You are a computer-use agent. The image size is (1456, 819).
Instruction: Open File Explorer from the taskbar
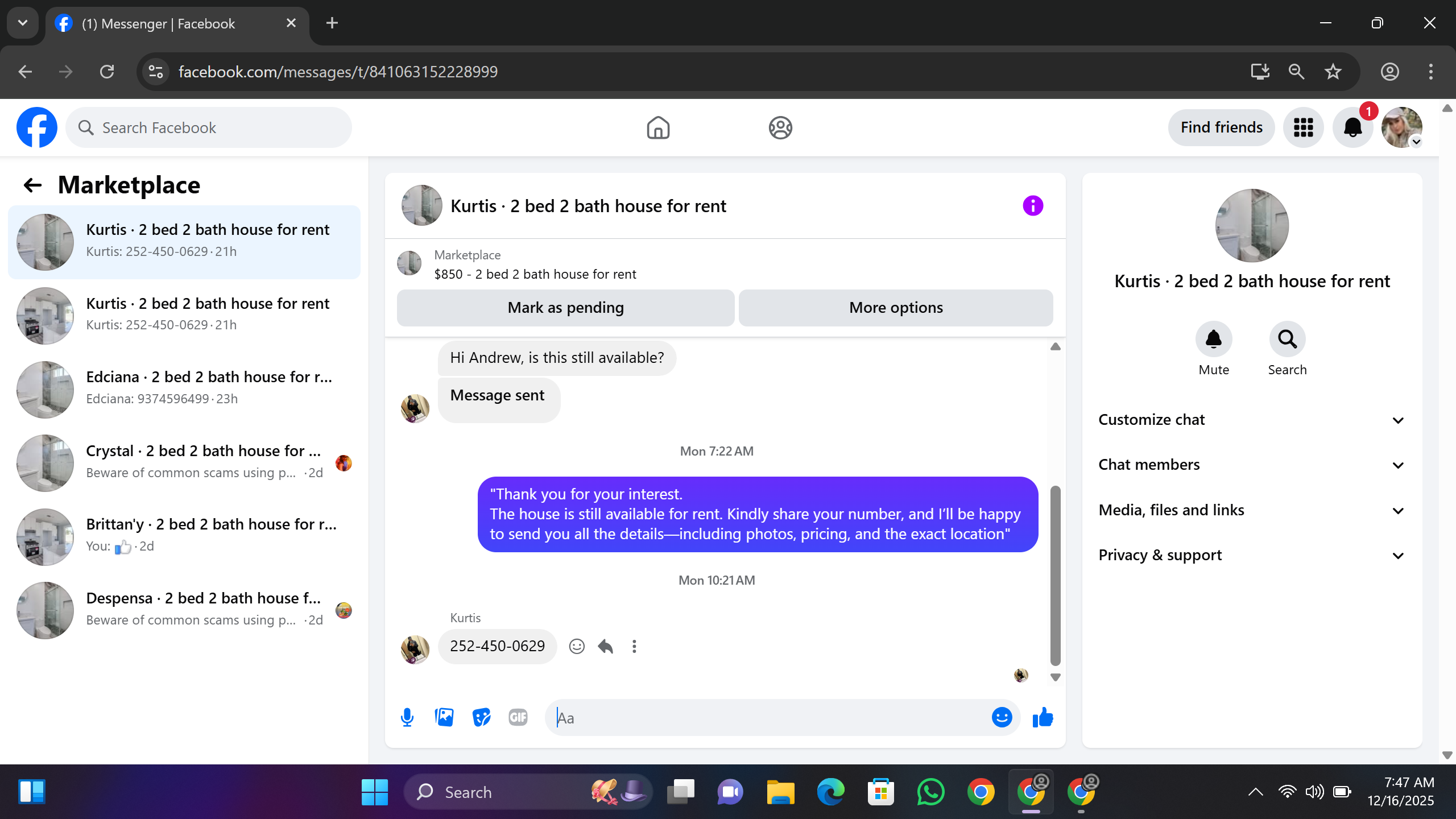tap(780, 792)
